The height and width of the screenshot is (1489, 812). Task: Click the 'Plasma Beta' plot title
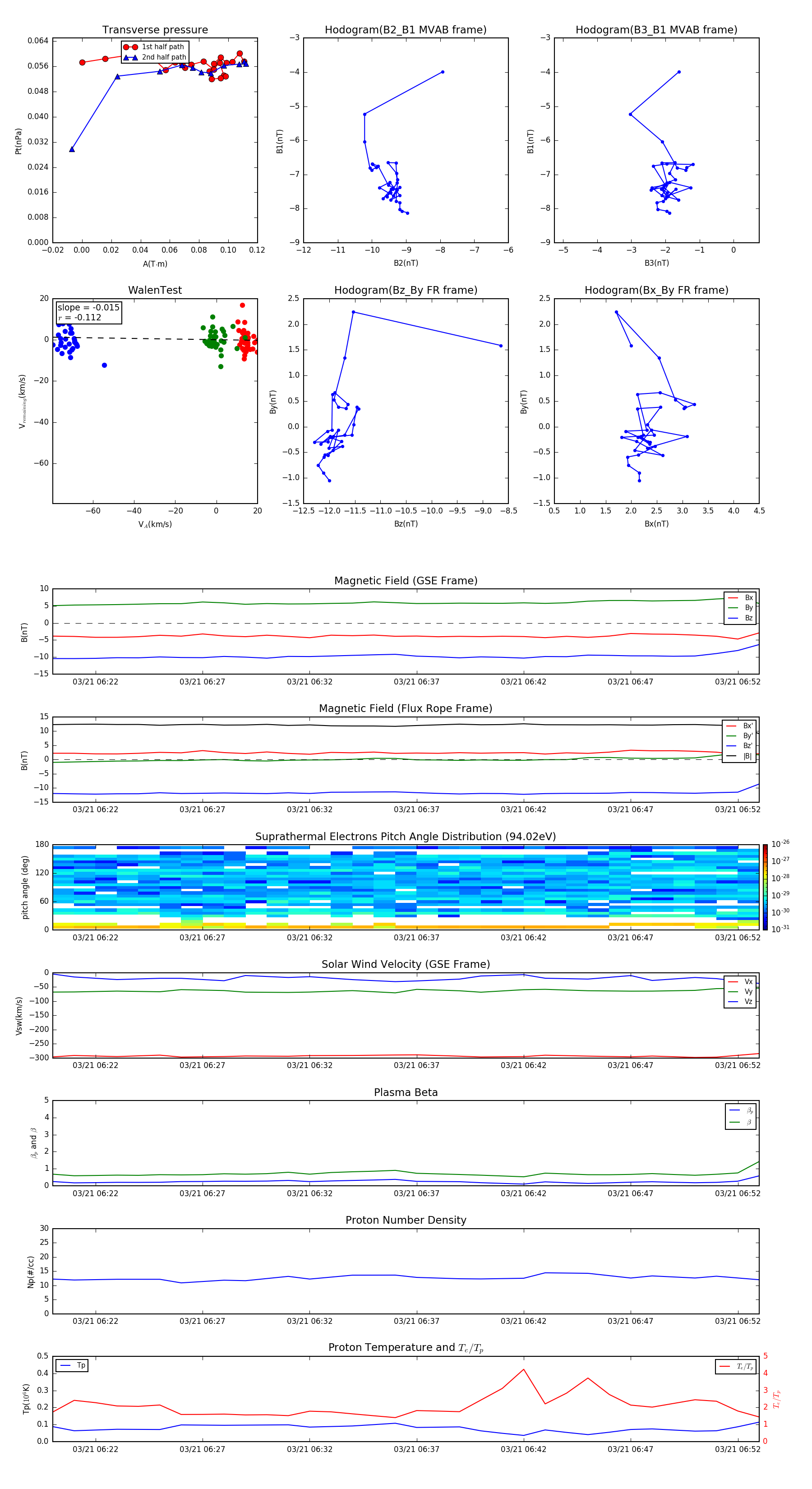tap(406, 1092)
